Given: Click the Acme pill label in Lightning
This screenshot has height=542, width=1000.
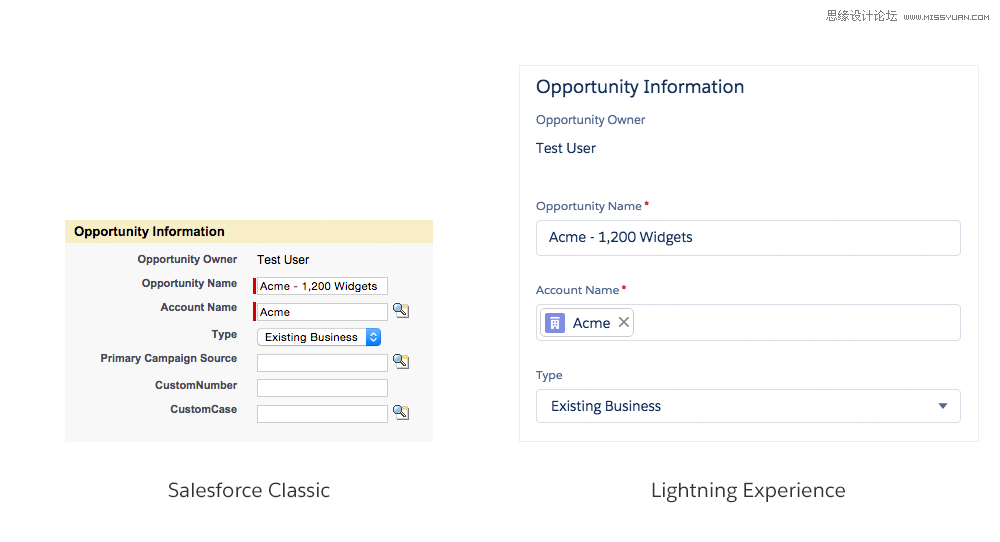Looking at the screenshot, I should coord(591,323).
